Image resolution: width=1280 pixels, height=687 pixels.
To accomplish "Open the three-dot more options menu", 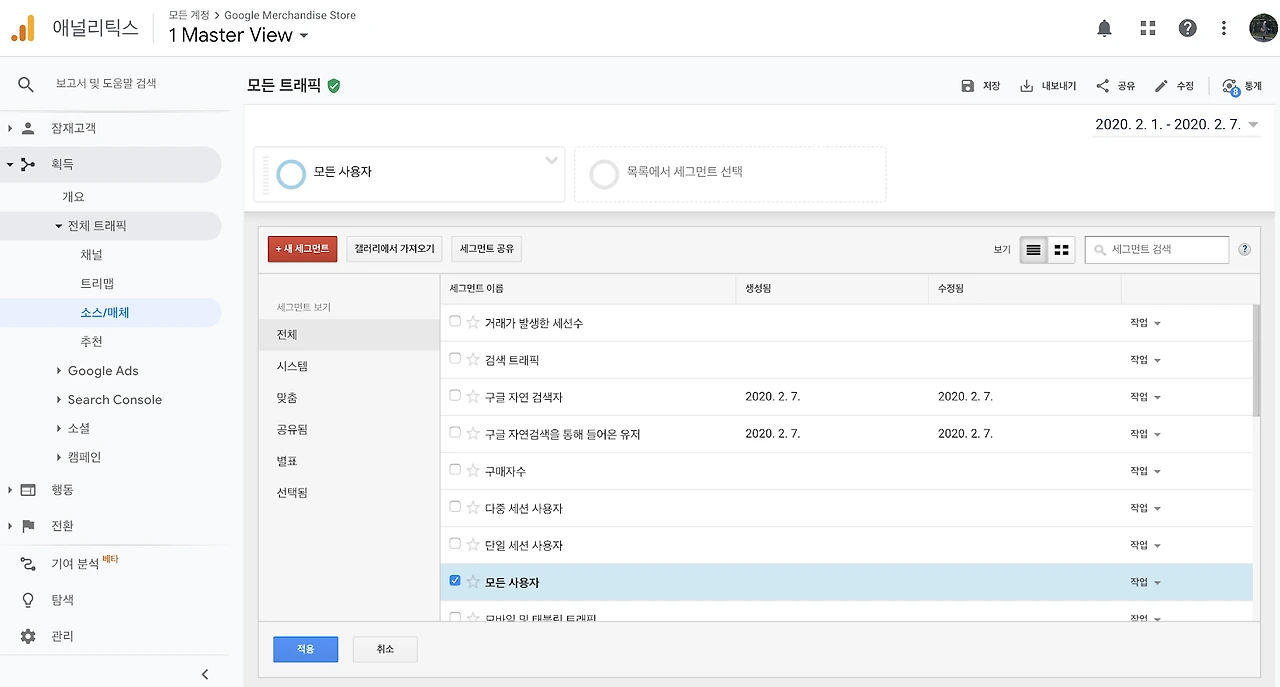I will pos(1224,28).
